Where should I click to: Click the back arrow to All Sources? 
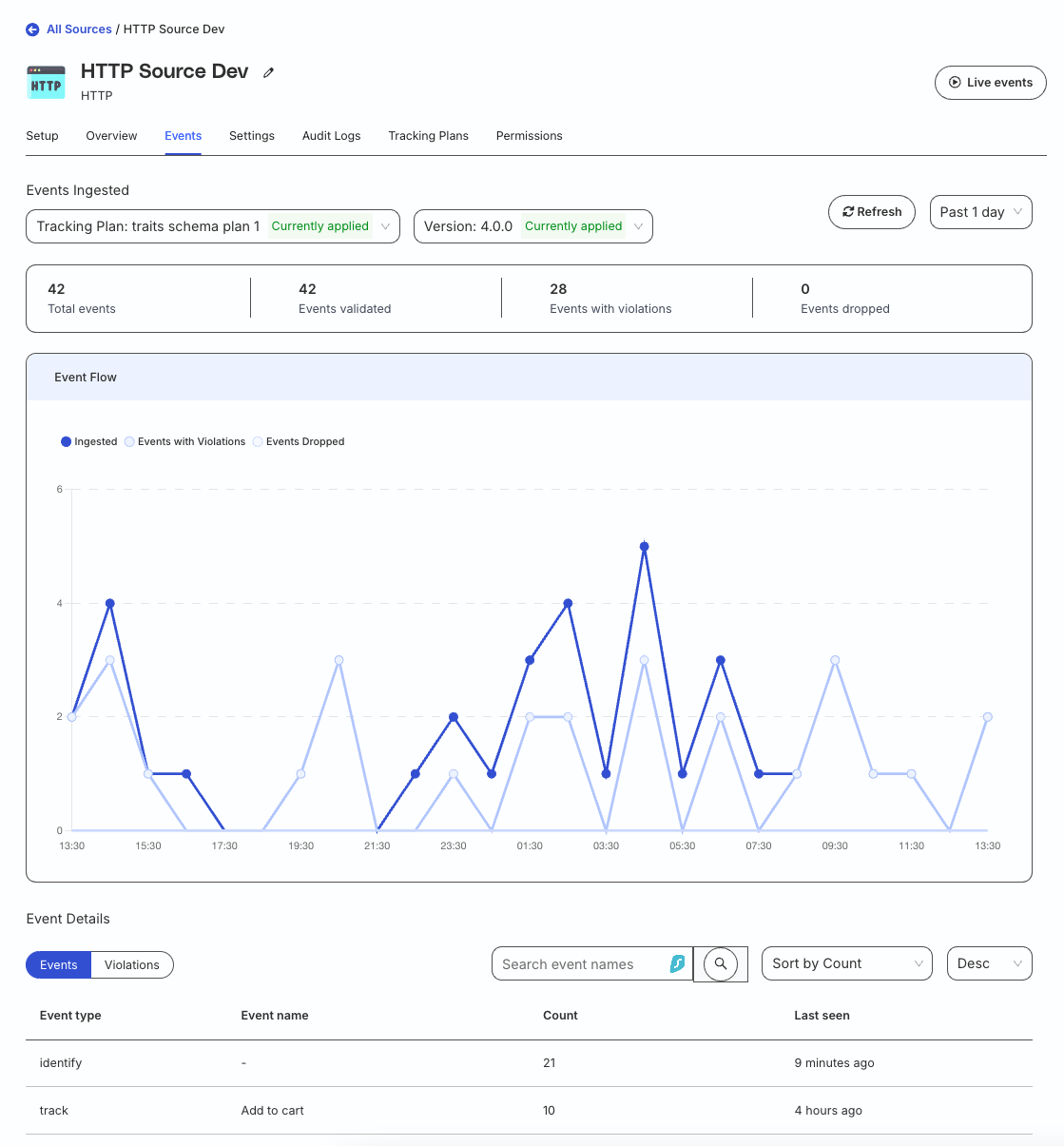32,29
